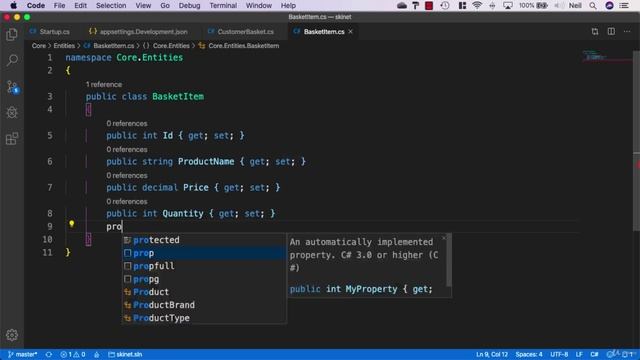Viewport: 640px width, 360px height.
Task: Change end of line sequence LF
Action: (x=579, y=354)
